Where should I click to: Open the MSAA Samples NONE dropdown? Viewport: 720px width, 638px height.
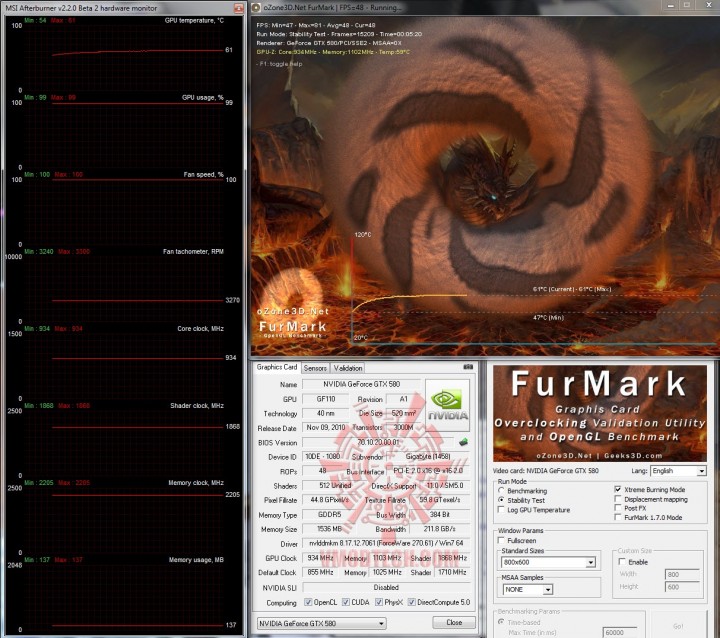(527, 589)
